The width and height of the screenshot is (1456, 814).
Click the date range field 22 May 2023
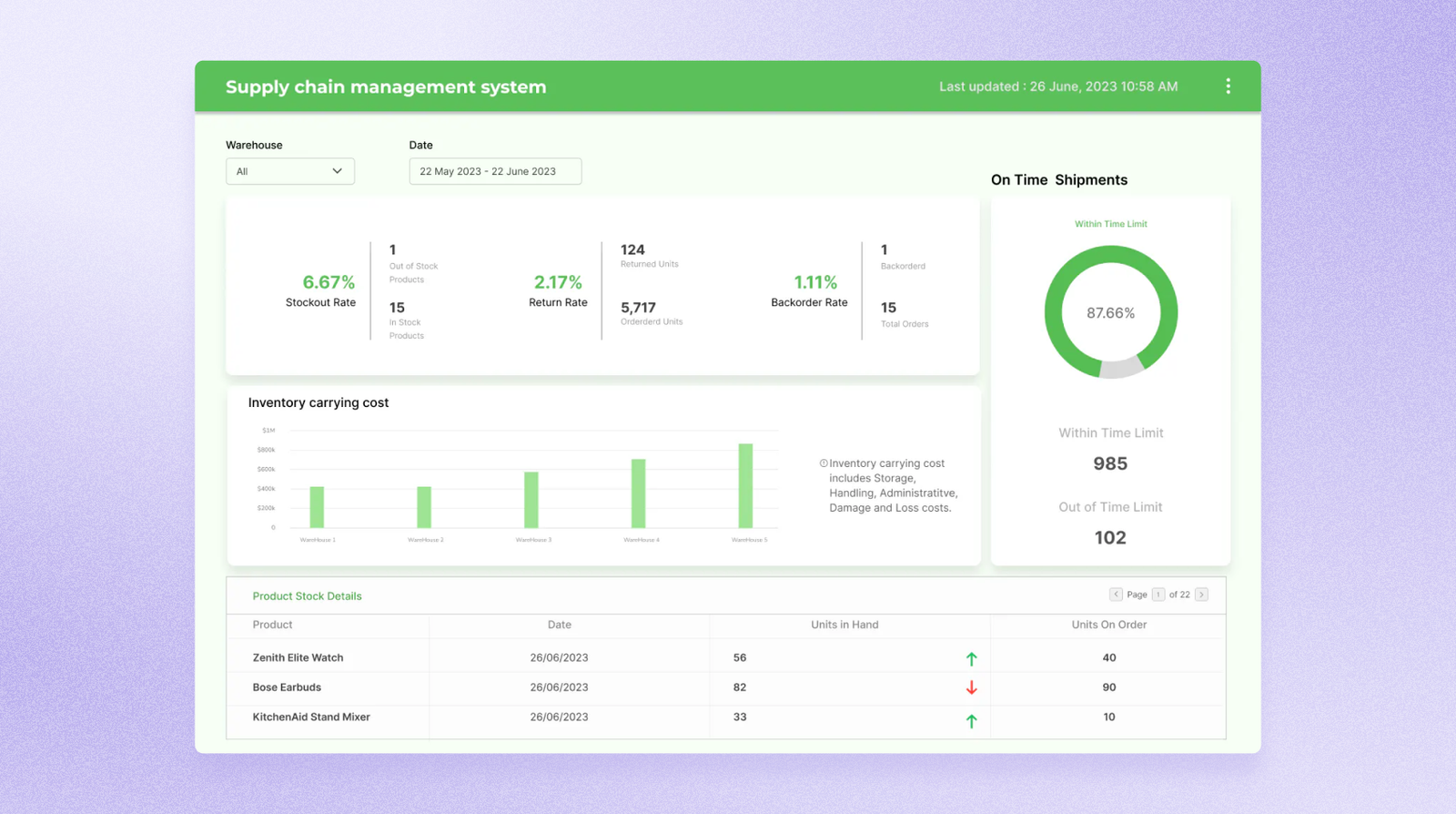click(495, 171)
